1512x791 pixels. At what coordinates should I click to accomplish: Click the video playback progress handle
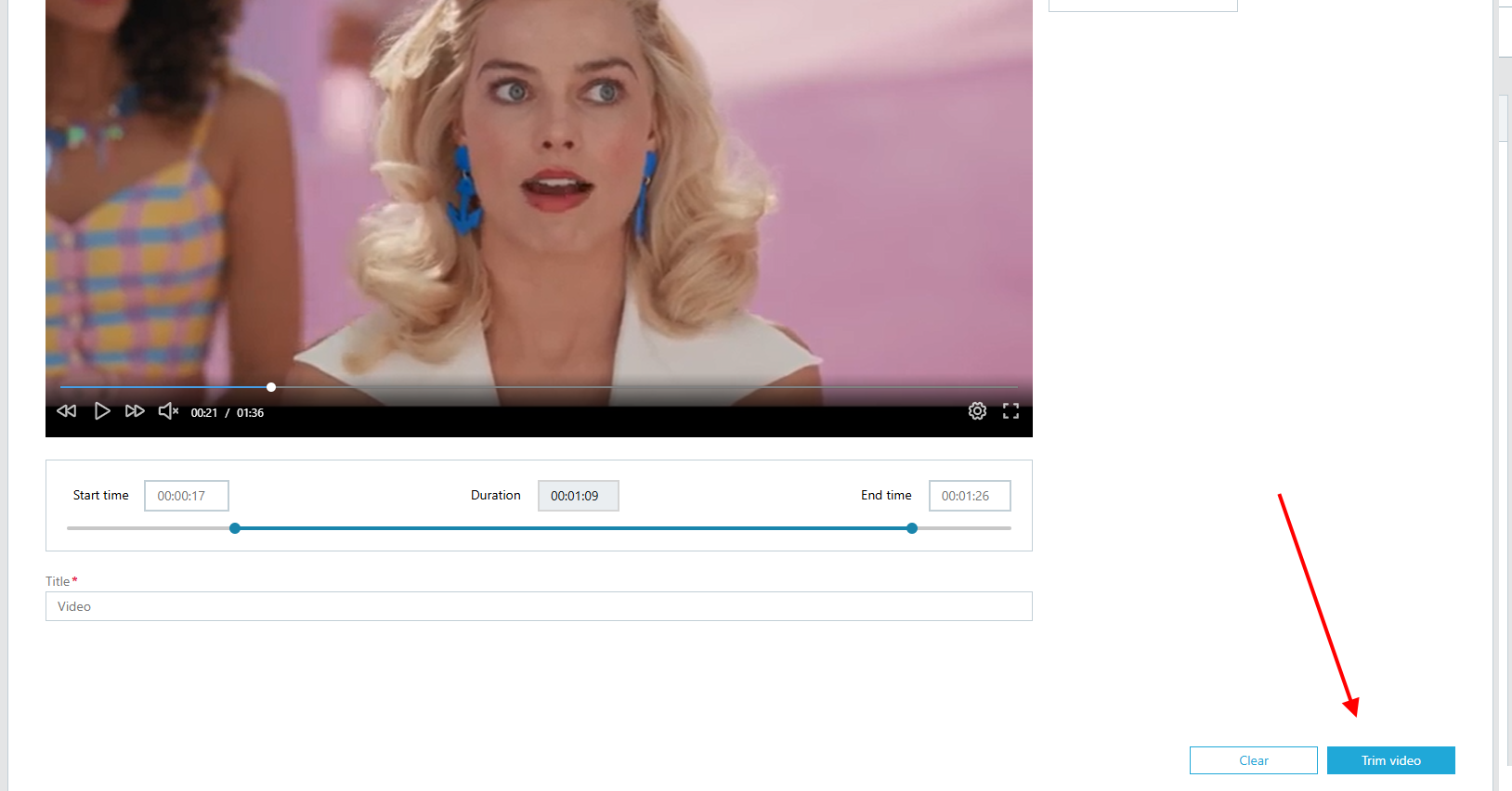pos(271,387)
